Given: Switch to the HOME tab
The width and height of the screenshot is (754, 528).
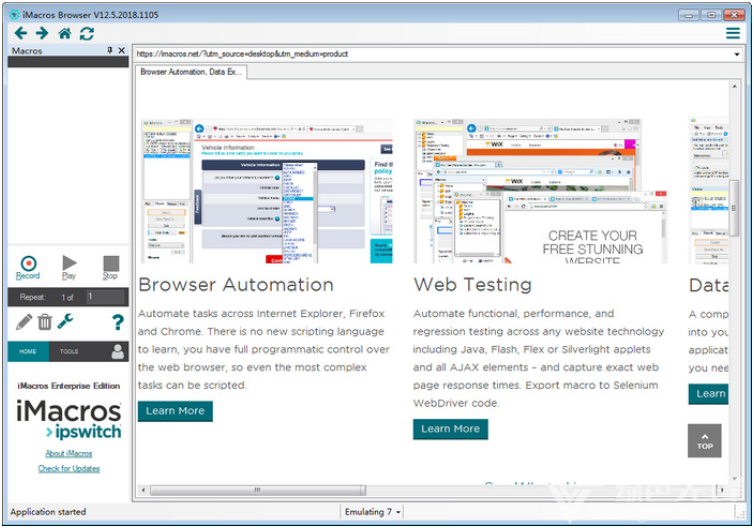Looking at the screenshot, I should (x=28, y=352).
